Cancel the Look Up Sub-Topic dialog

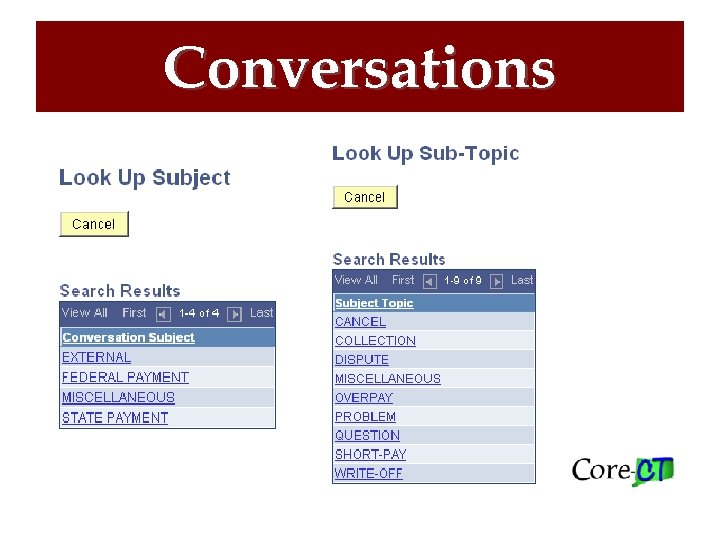(365, 197)
